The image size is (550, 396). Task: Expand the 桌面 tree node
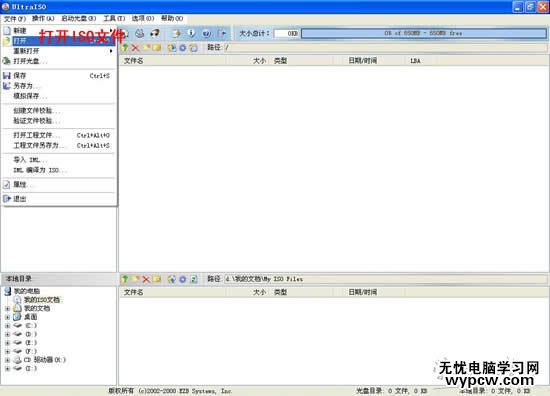[x=7, y=317]
